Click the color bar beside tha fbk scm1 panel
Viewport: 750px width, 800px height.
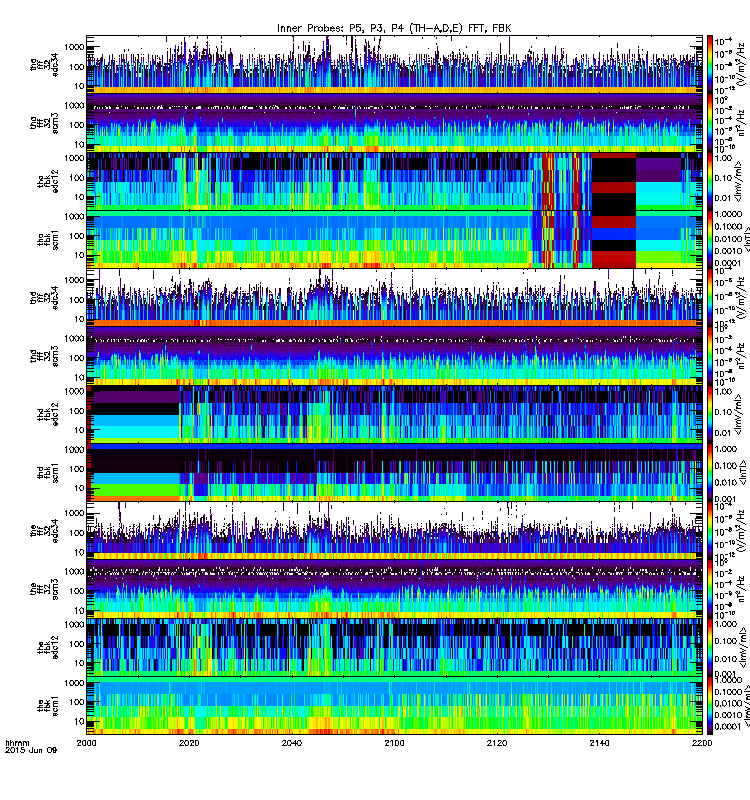click(x=710, y=240)
